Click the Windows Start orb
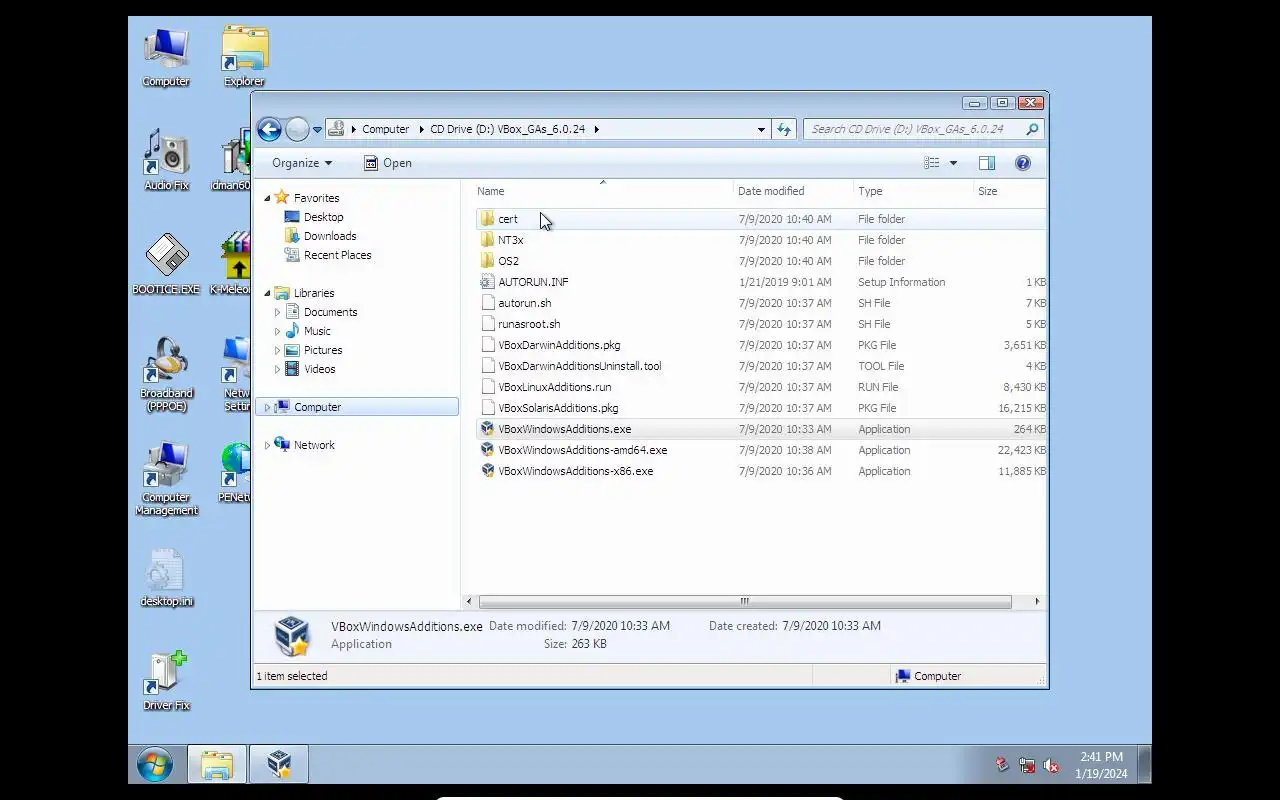 pos(154,765)
